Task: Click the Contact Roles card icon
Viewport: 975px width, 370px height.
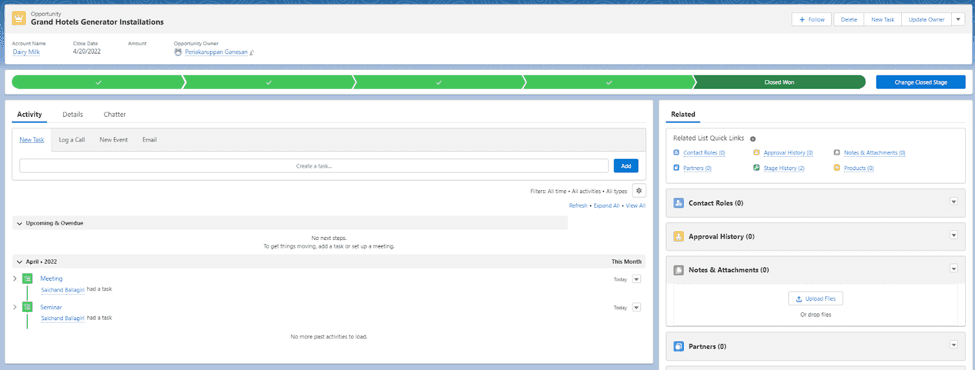Action: click(678, 203)
